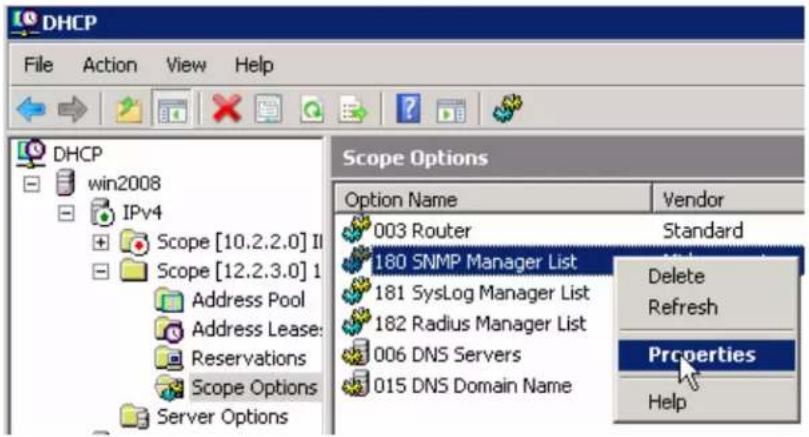Open the Help menu in menu bar

click(x=254, y=65)
